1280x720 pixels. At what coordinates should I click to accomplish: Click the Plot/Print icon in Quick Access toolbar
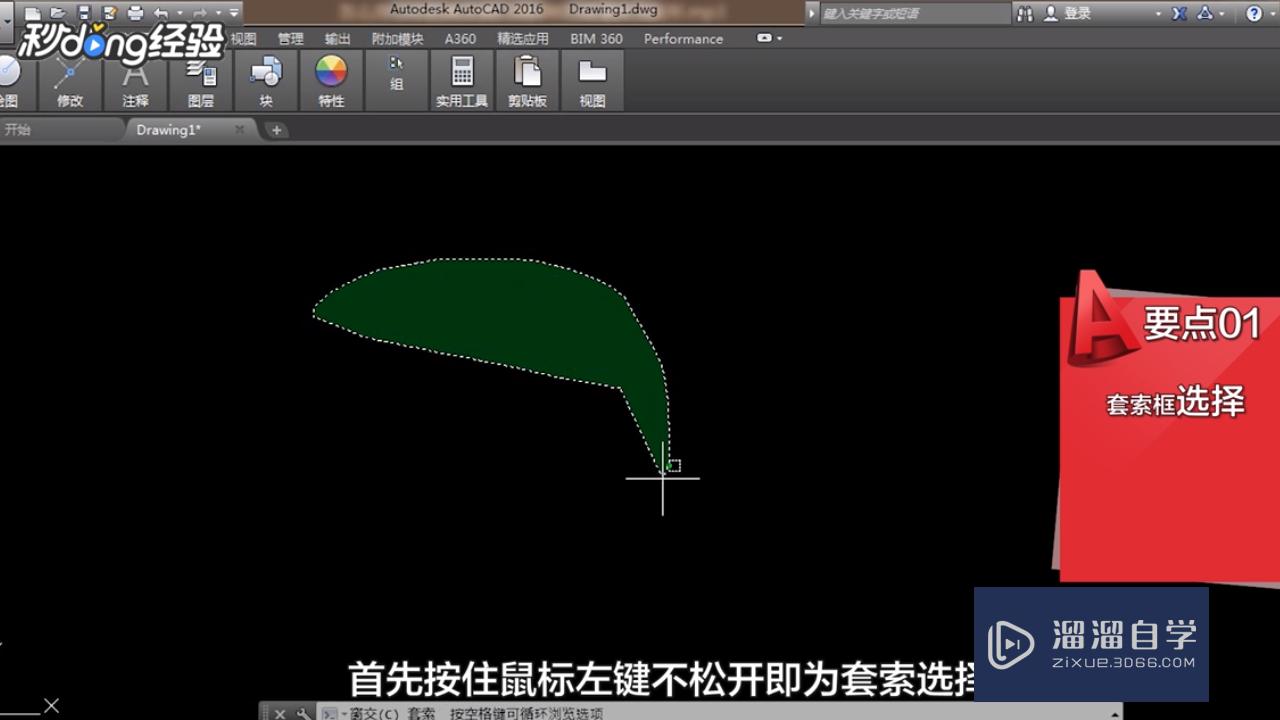(134, 13)
